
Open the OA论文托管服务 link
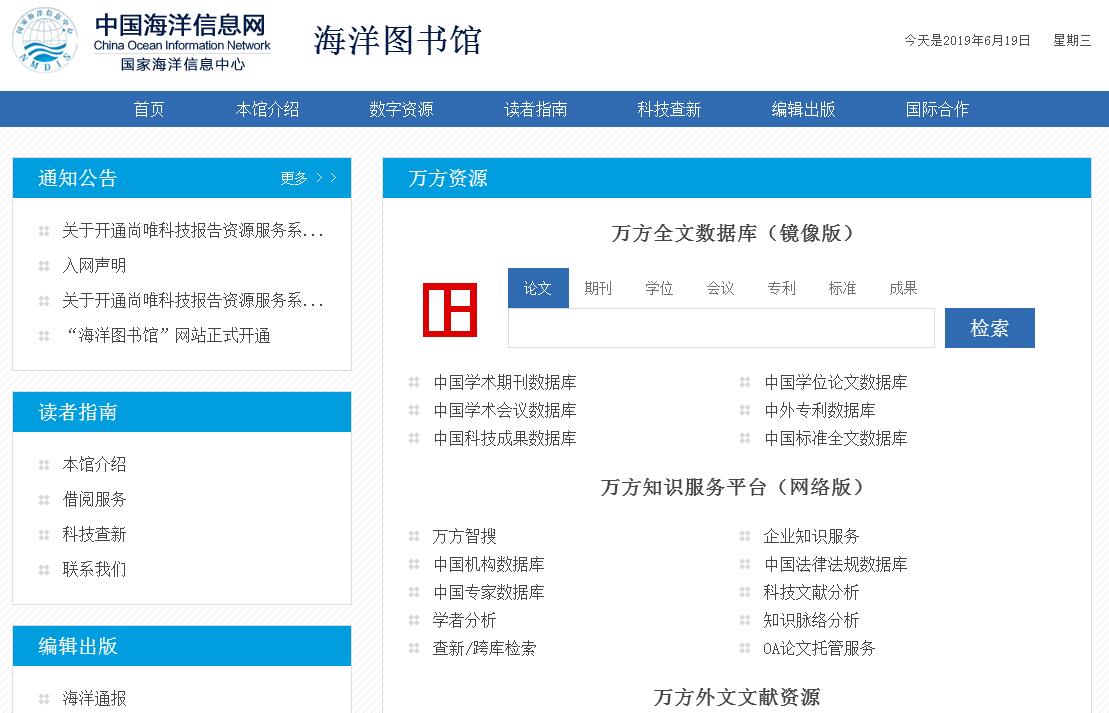coord(819,648)
